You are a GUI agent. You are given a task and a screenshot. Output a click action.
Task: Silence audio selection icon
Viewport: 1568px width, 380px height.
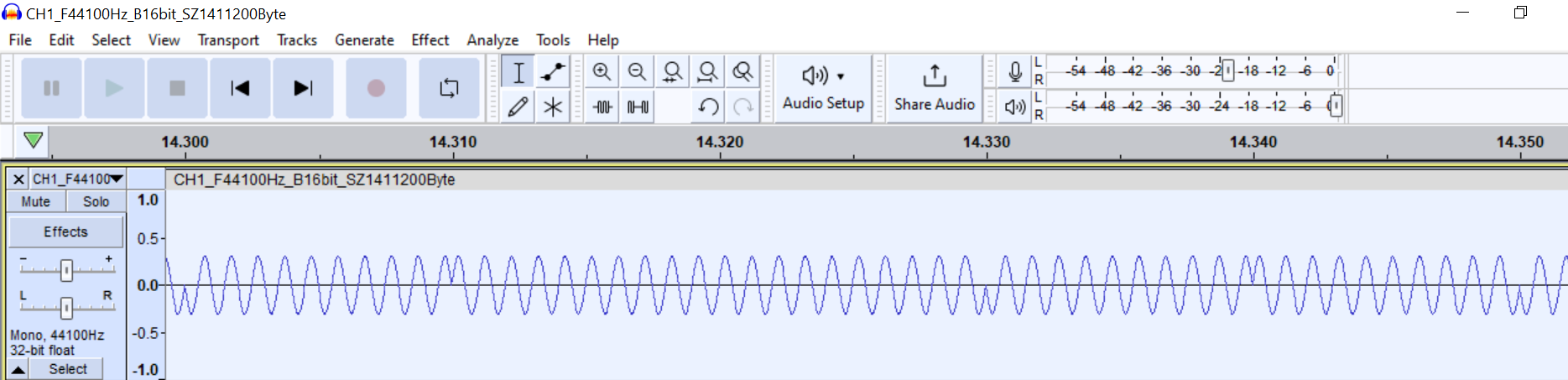click(638, 107)
